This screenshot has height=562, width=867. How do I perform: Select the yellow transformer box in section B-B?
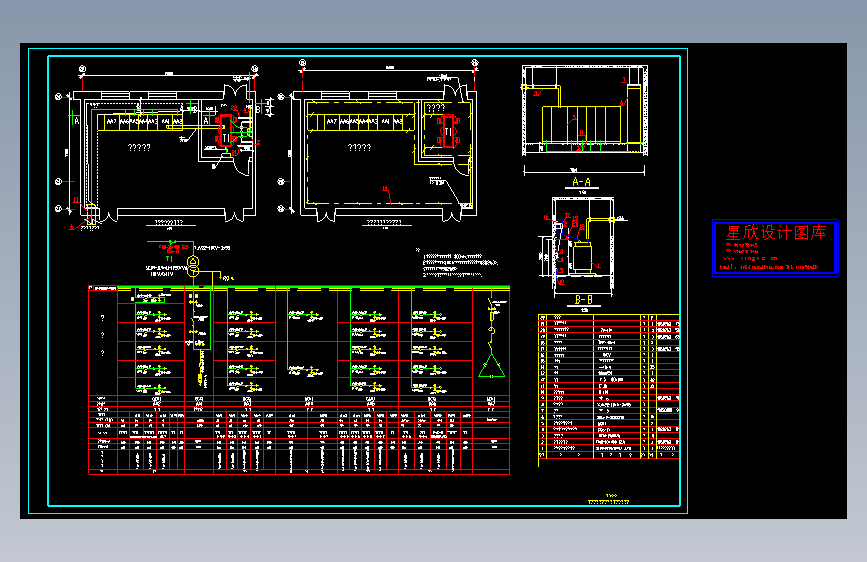coord(581,256)
